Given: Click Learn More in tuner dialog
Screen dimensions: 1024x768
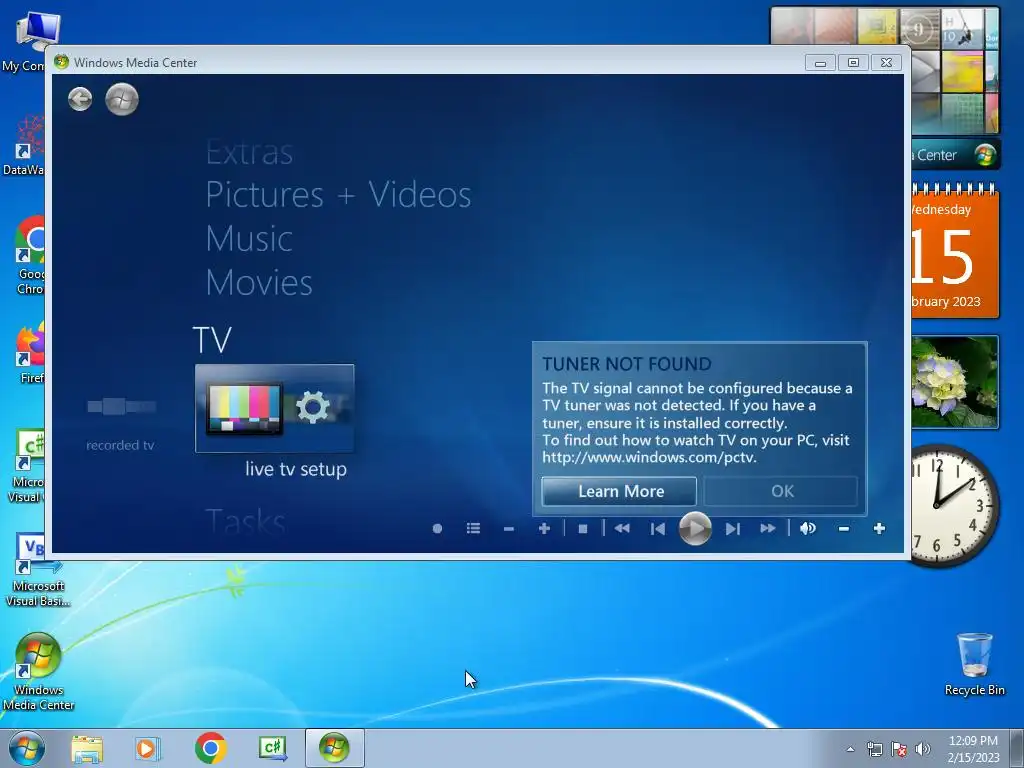Looking at the screenshot, I should (x=619, y=491).
